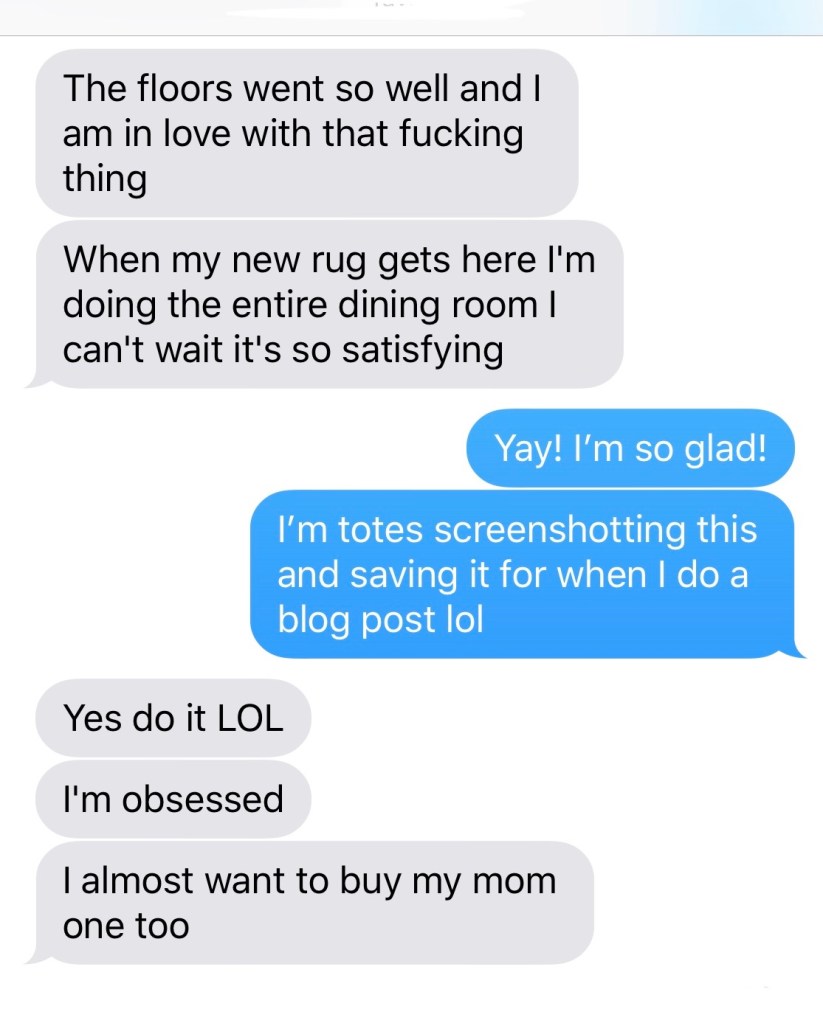The image size is (823, 1023).
Task: Click the words 'dining room' in the gray bubble
Action: pyautogui.click(x=435, y=305)
